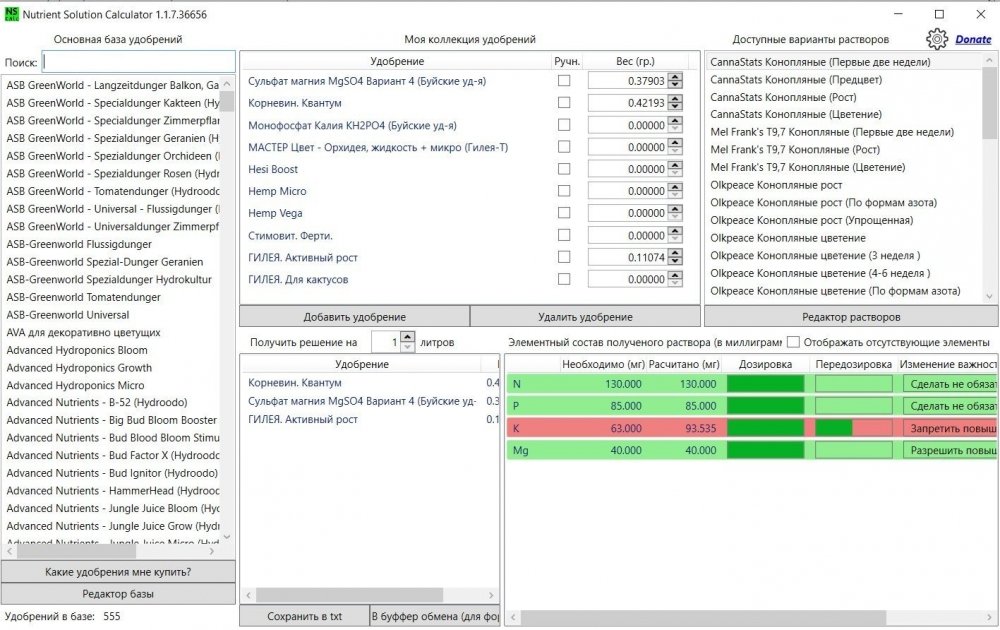Open settings via the gear icon
Image resolution: width=1000 pixels, height=630 pixels.
(x=937, y=39)
